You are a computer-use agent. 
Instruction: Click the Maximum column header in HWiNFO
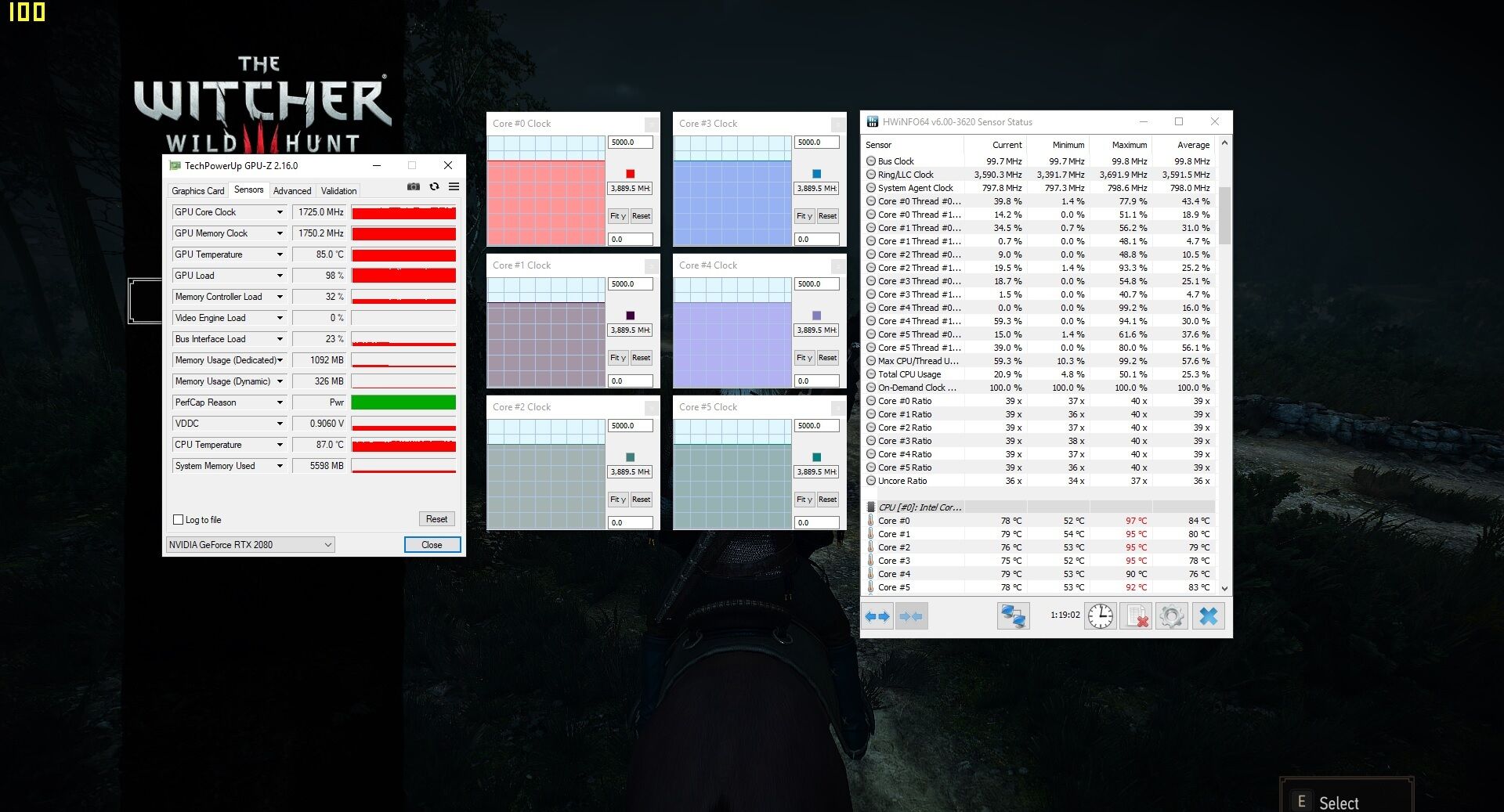[x=1121, y=144]
